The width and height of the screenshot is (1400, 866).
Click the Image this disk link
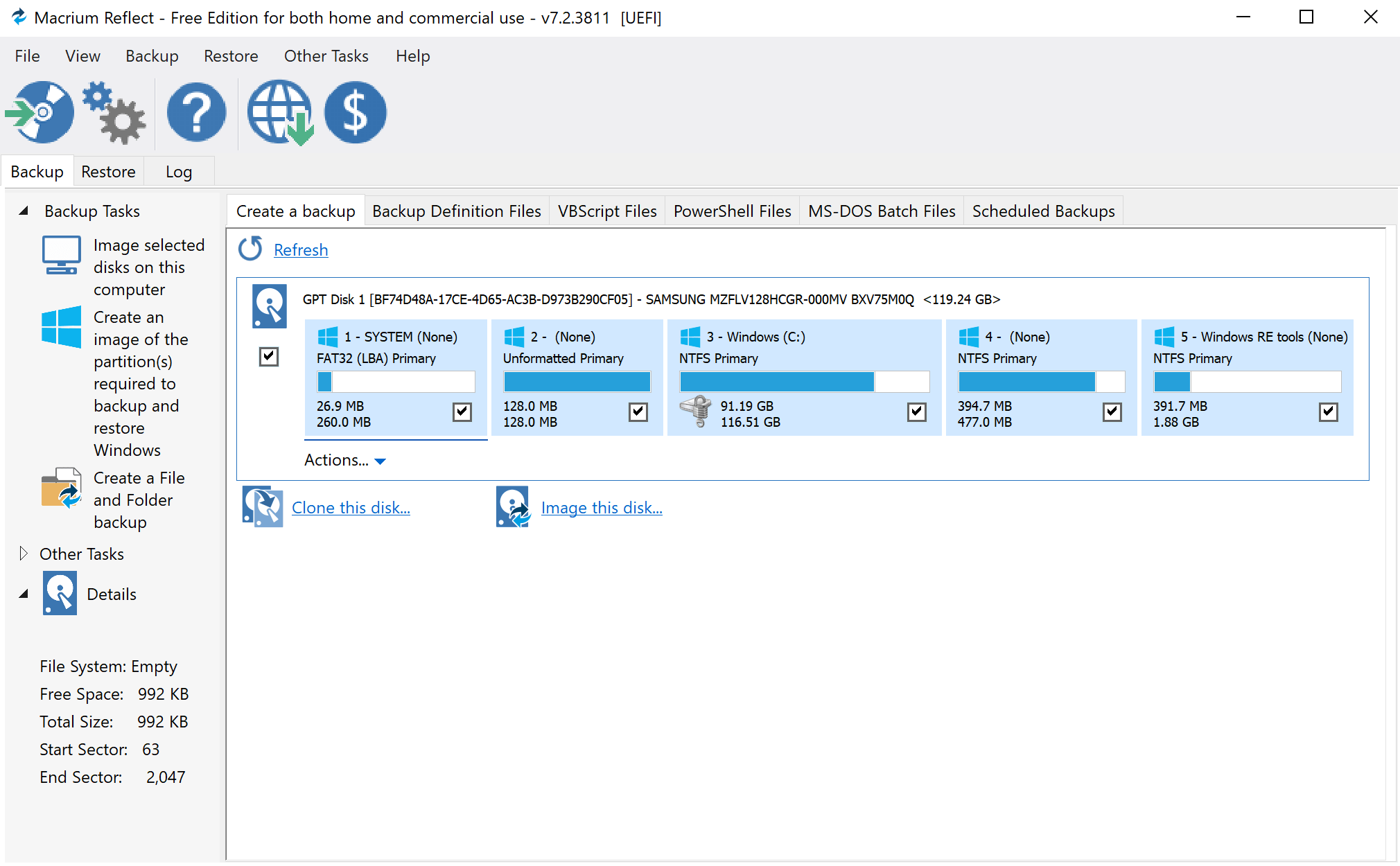[x=601, y=507]
